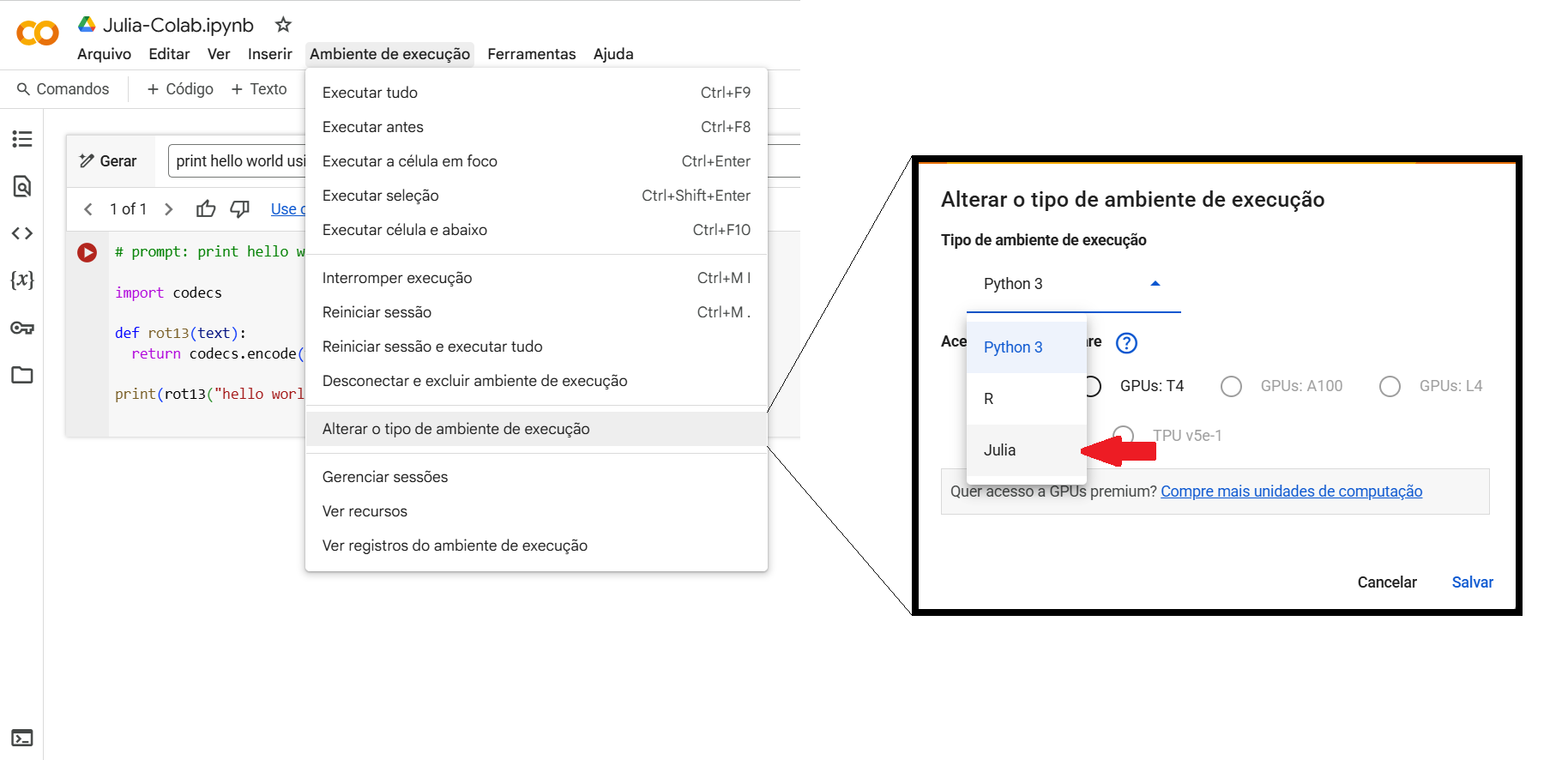Open the files folder icon in sidebar
This screenshot has height=760, width=1568.
click(22, 375)
